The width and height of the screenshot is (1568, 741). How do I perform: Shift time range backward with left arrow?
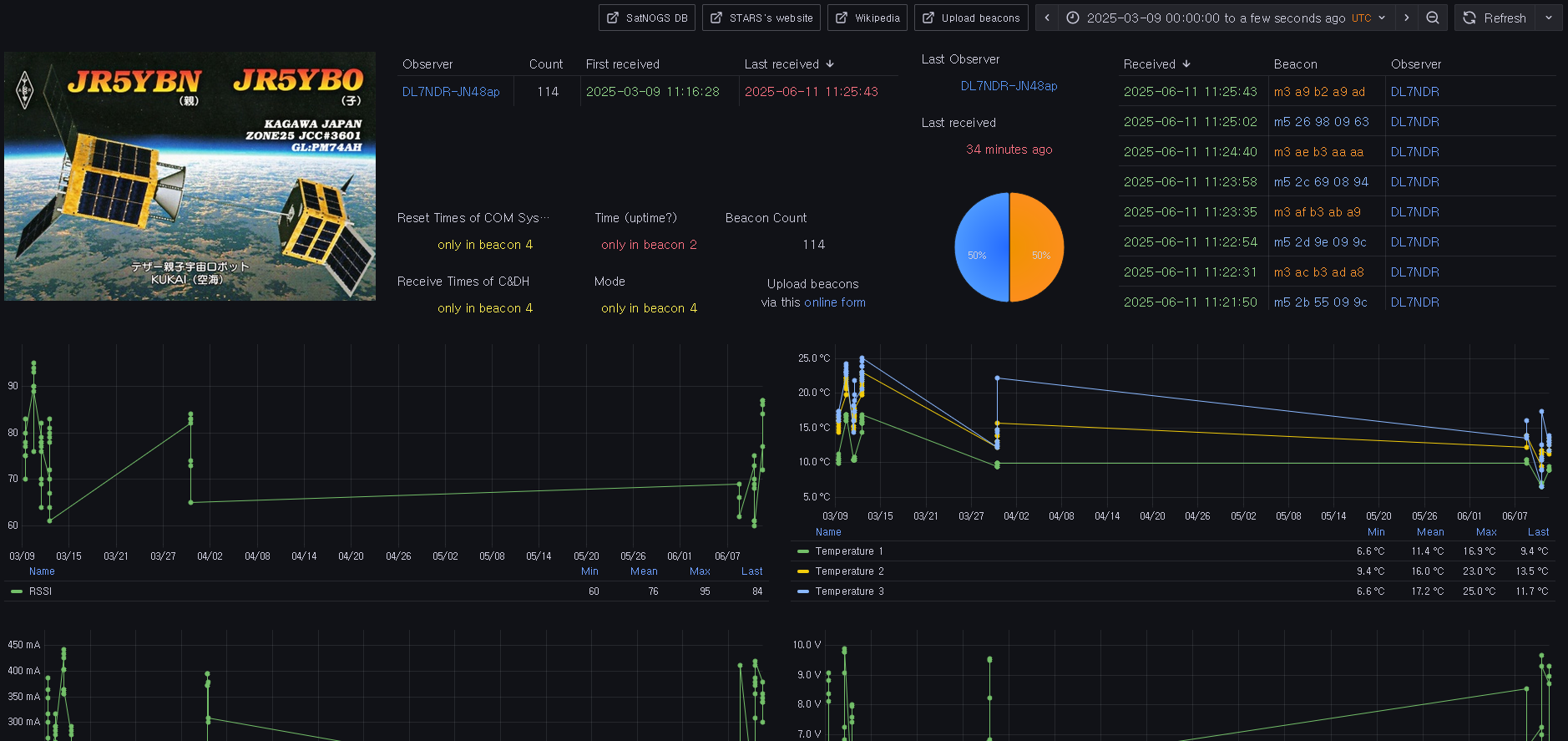tap(1047, 18)
